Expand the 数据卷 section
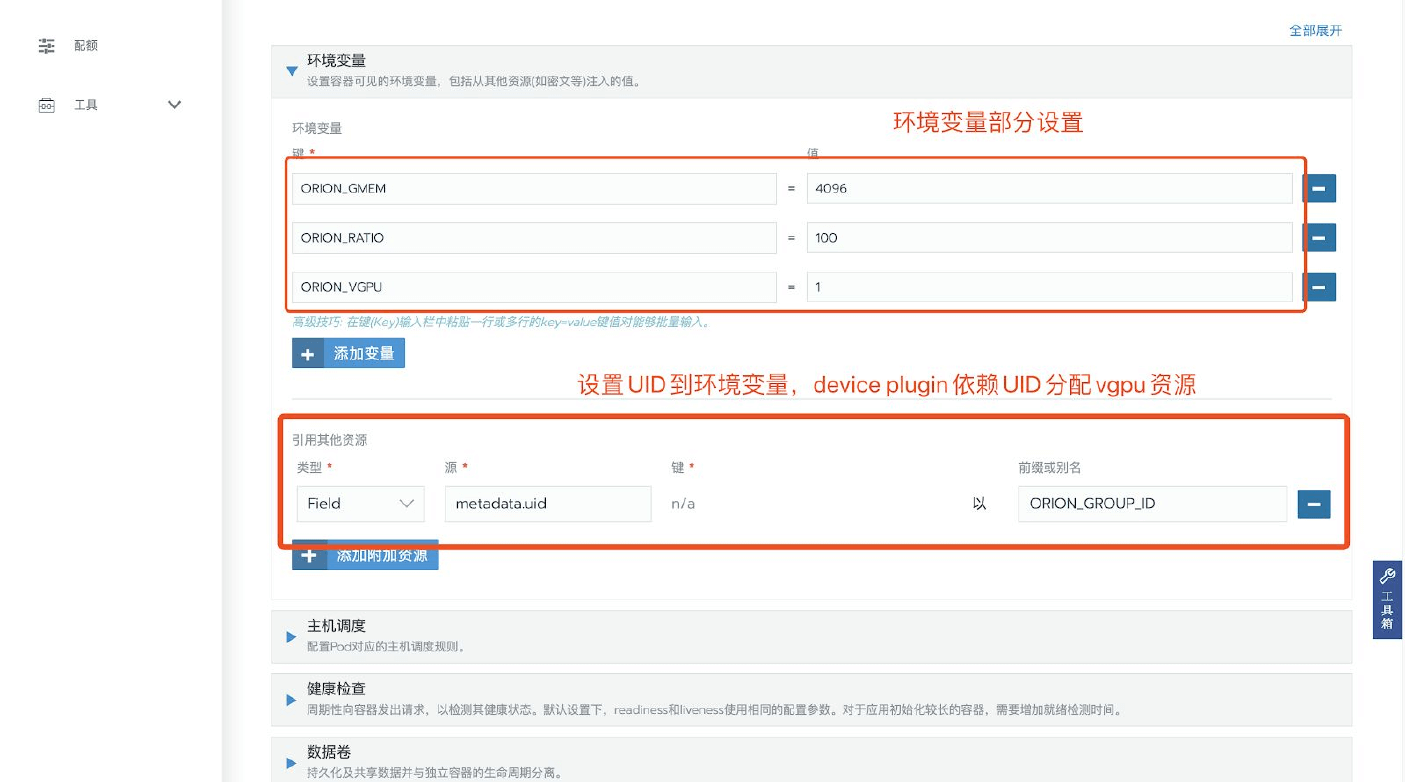This screenshot has height=782, width=1405. pyautogui.click(x=292, y=762)
